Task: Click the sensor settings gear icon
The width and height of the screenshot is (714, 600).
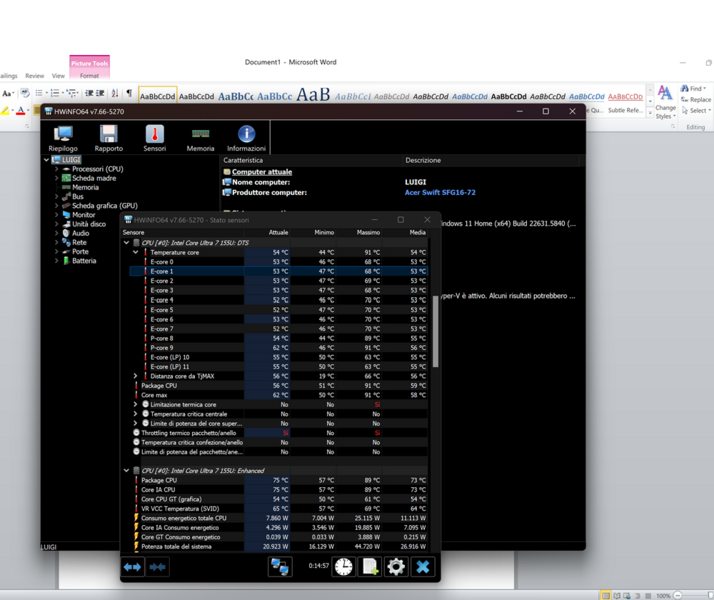Action: point(396,567)
